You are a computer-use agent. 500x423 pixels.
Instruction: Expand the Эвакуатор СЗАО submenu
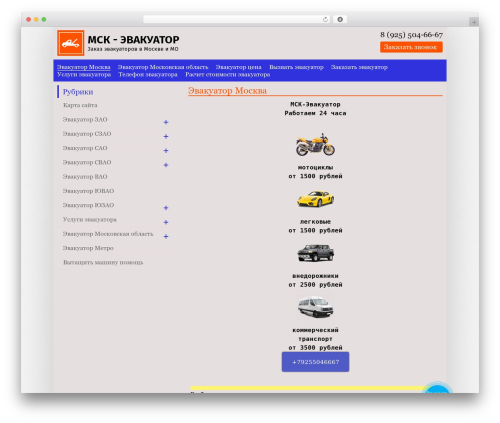point(166,137)
